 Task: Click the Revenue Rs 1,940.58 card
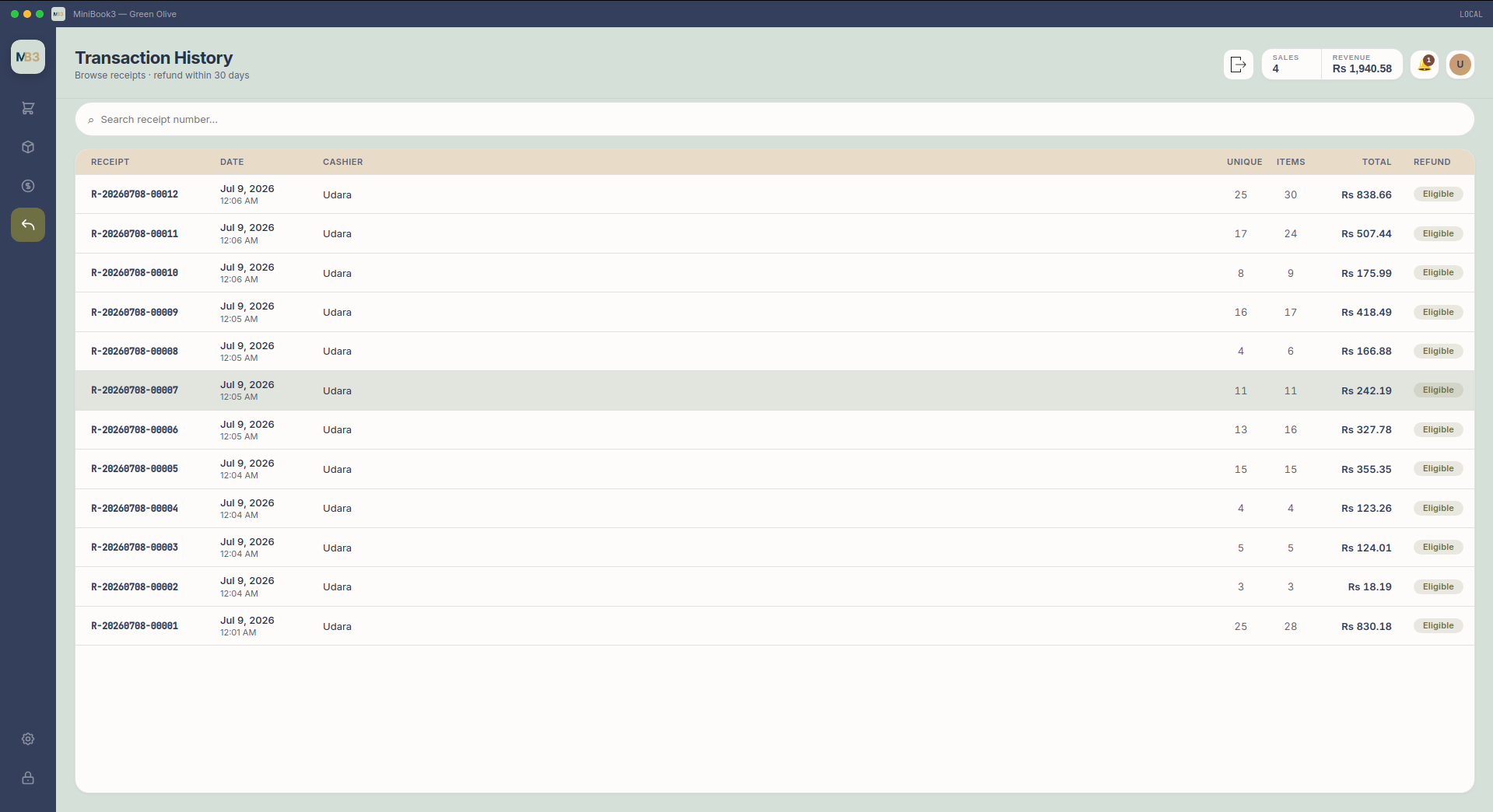coord(1362,65)
